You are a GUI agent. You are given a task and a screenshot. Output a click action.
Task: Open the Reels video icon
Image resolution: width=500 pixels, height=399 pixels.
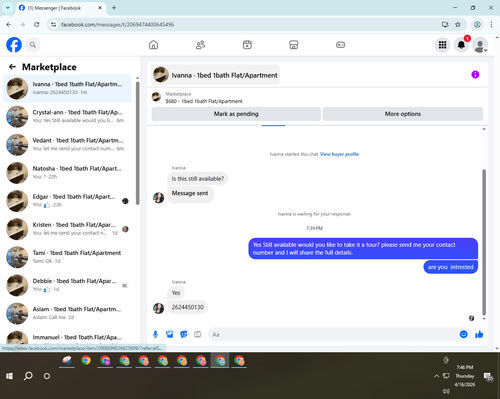coord(247,45)
